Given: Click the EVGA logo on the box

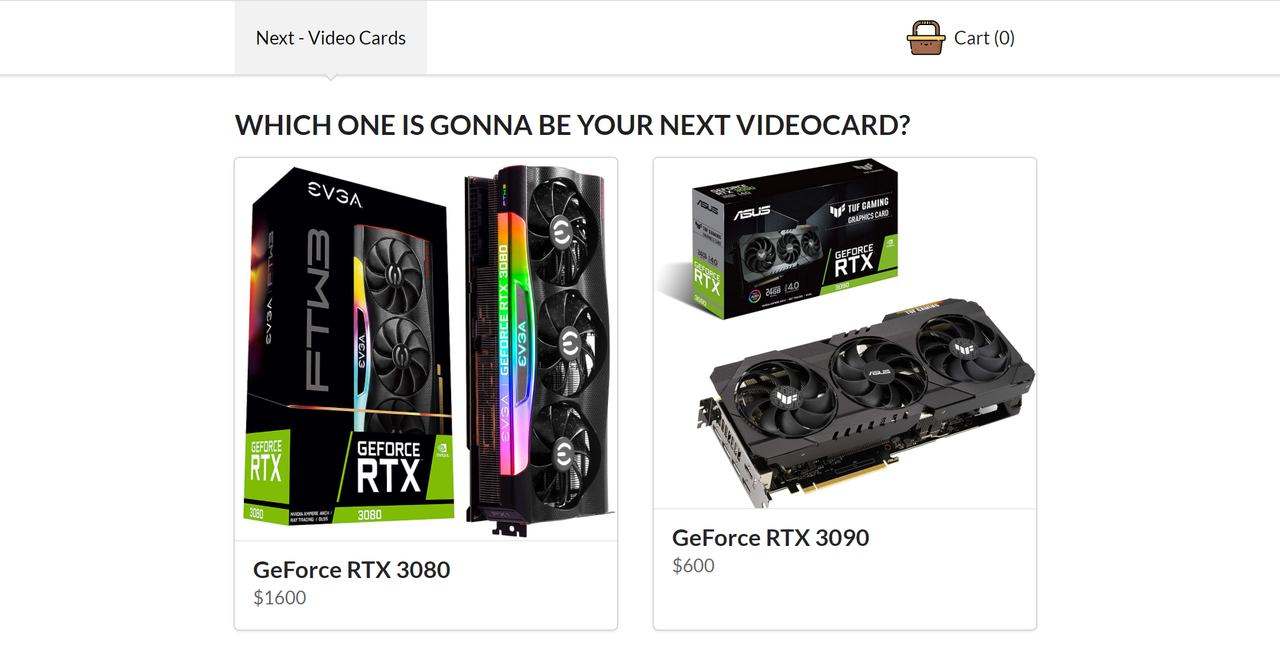Looking at the screenshot, I should point(335,195).
